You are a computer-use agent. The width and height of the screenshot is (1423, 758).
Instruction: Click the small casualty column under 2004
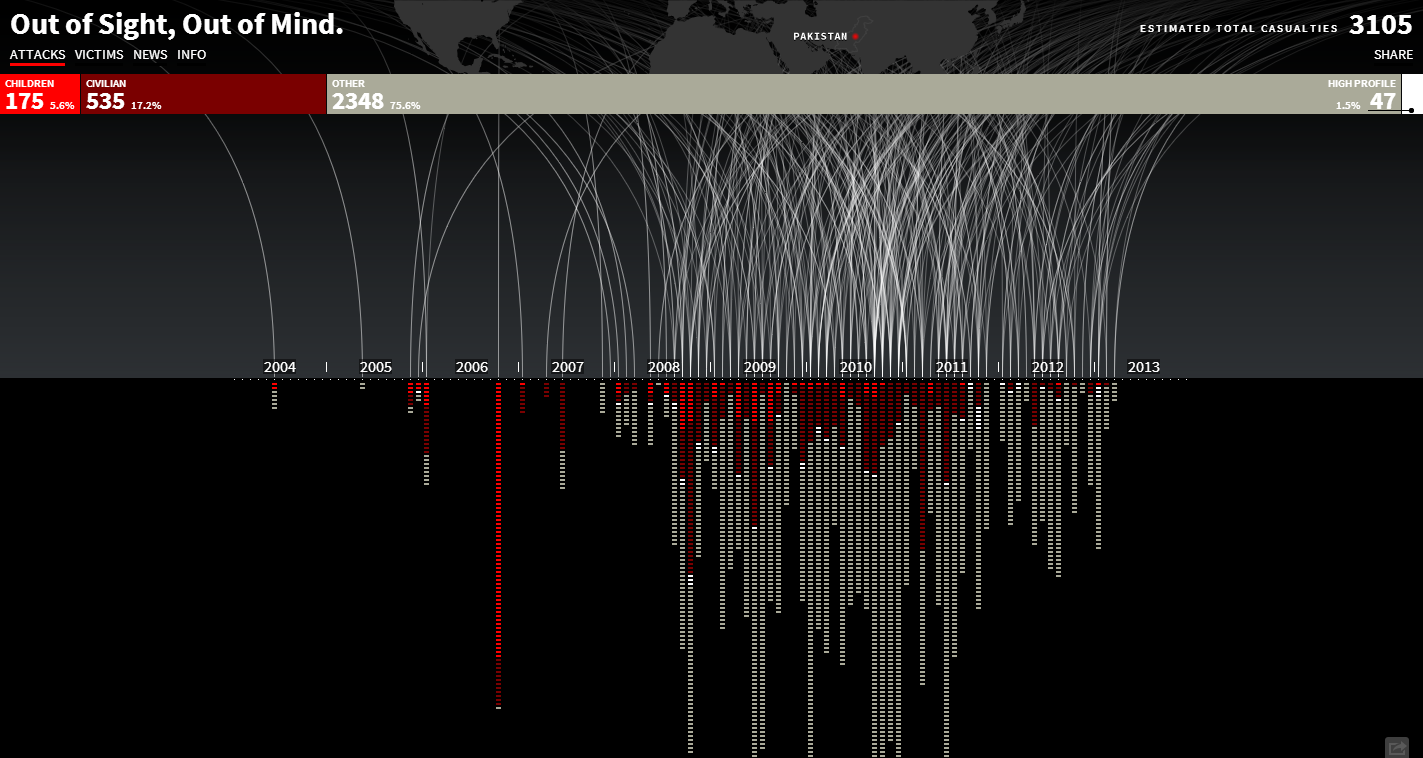click(275, 396)
